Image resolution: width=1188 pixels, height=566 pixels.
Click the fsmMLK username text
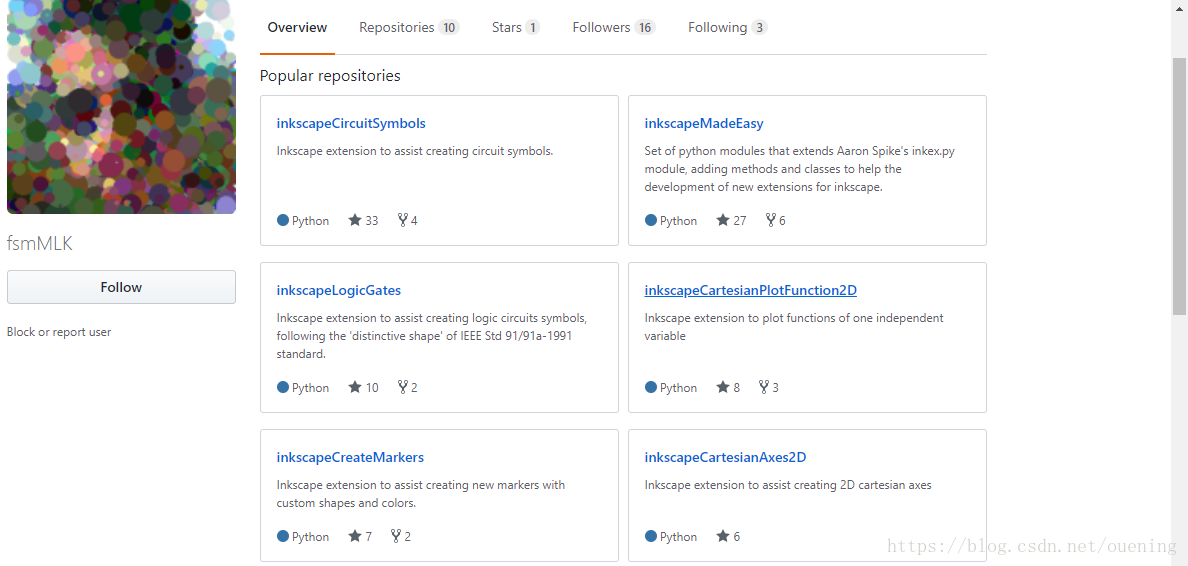pyautogui.click(x=39, y=243)
